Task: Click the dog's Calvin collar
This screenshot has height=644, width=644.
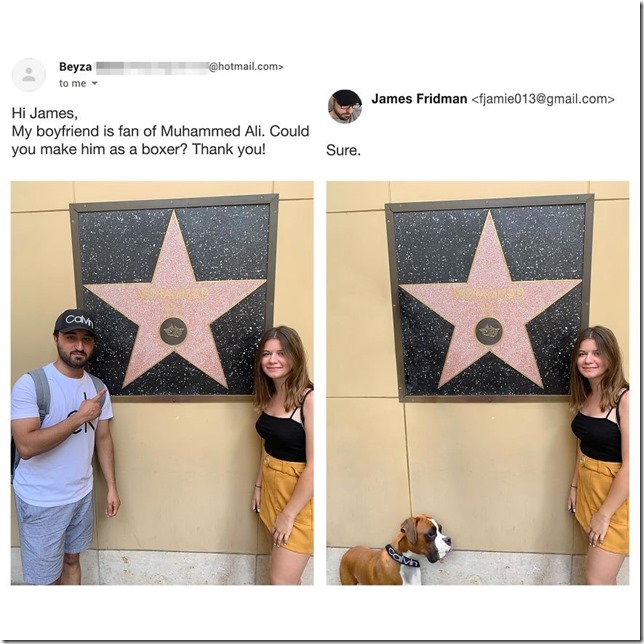Action: (x=403, y=556)
